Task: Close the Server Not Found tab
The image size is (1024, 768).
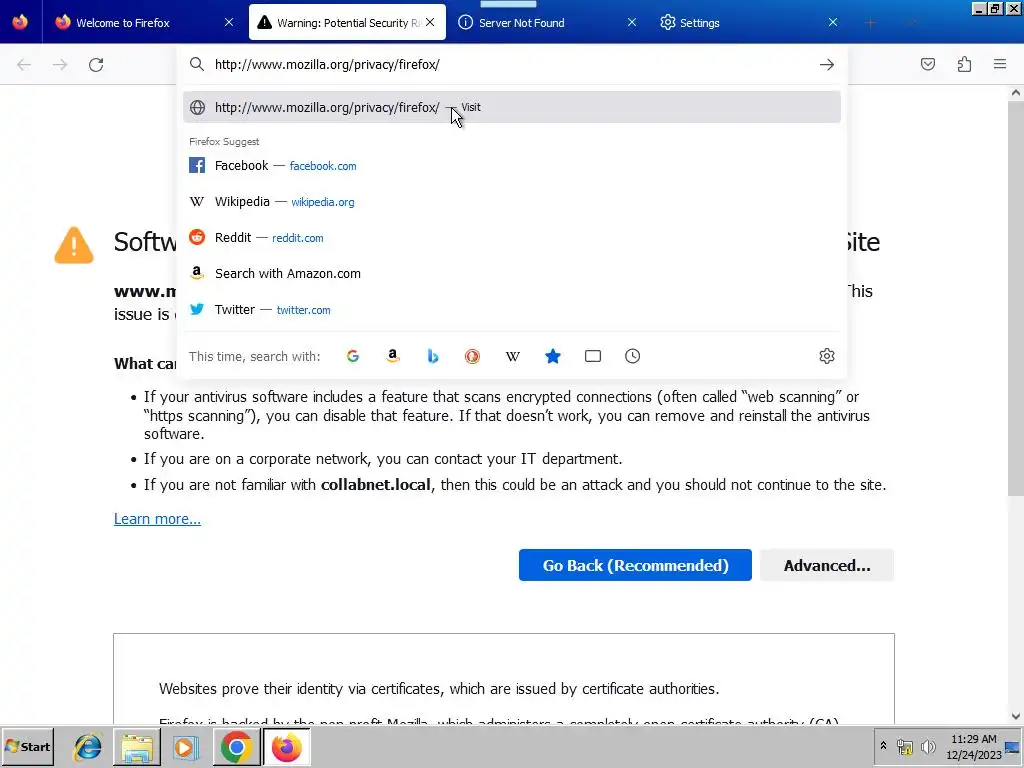Action: point(632,22)
